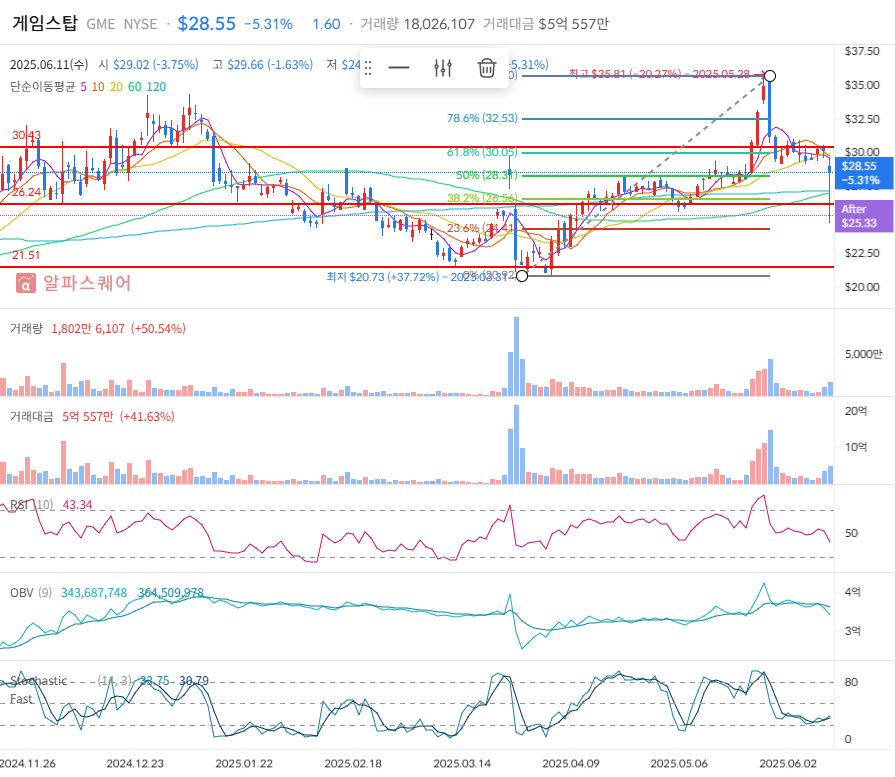Click the OBV value 343,687,748
This screenshot has height=777, width=895.
(94, 593)
